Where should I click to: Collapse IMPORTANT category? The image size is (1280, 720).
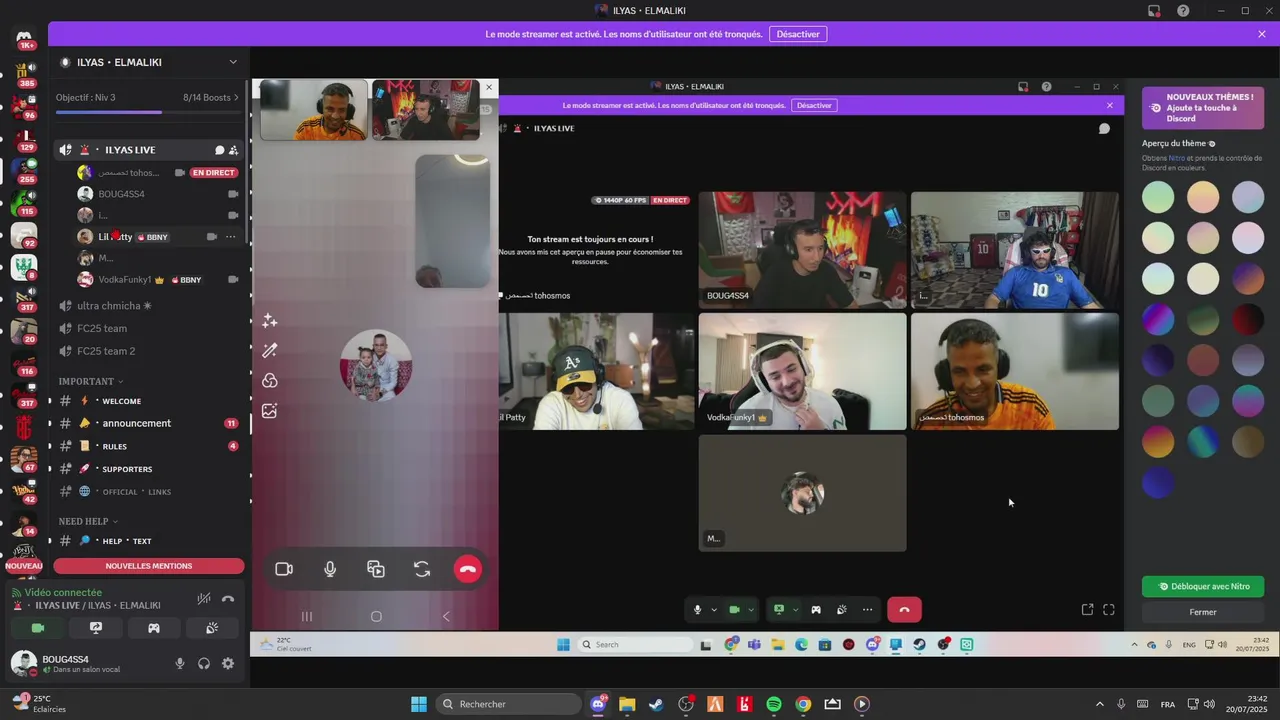[x=90, y=381]
